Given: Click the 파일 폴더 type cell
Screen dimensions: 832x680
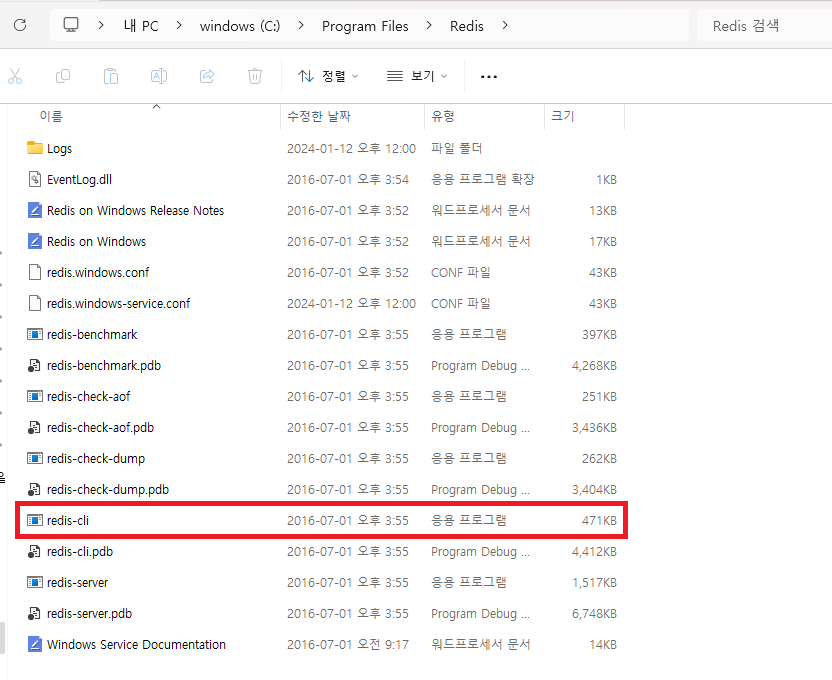Looking at the screenshot, I should [x=456, y=148].
